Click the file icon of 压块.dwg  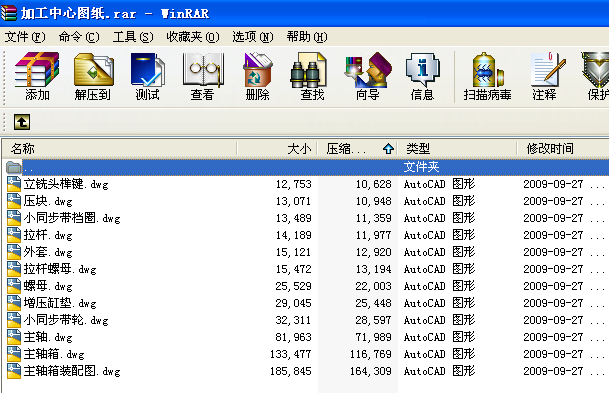pos(14,201)
